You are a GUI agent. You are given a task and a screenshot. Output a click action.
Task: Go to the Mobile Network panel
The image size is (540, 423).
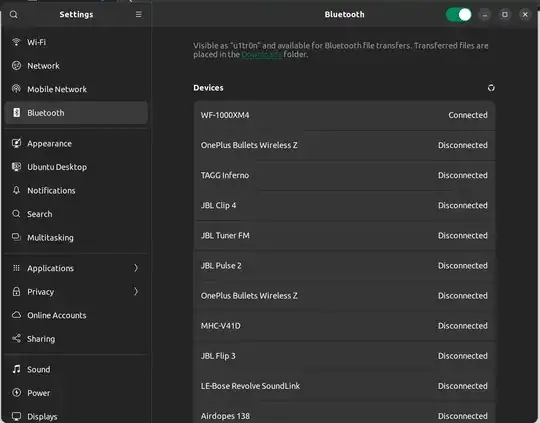(76, 89)
